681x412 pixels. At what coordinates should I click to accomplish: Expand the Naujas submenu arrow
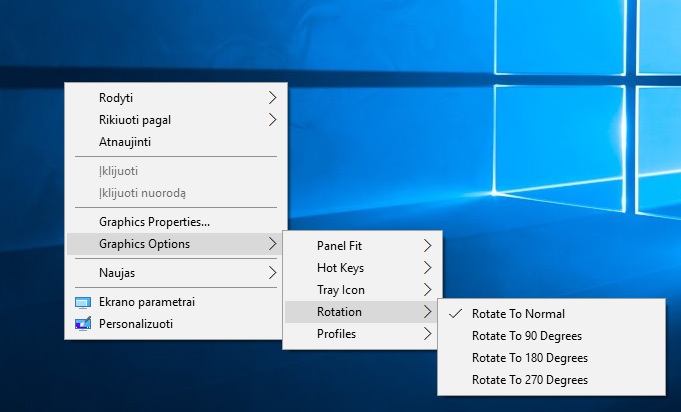coord(273,272)
